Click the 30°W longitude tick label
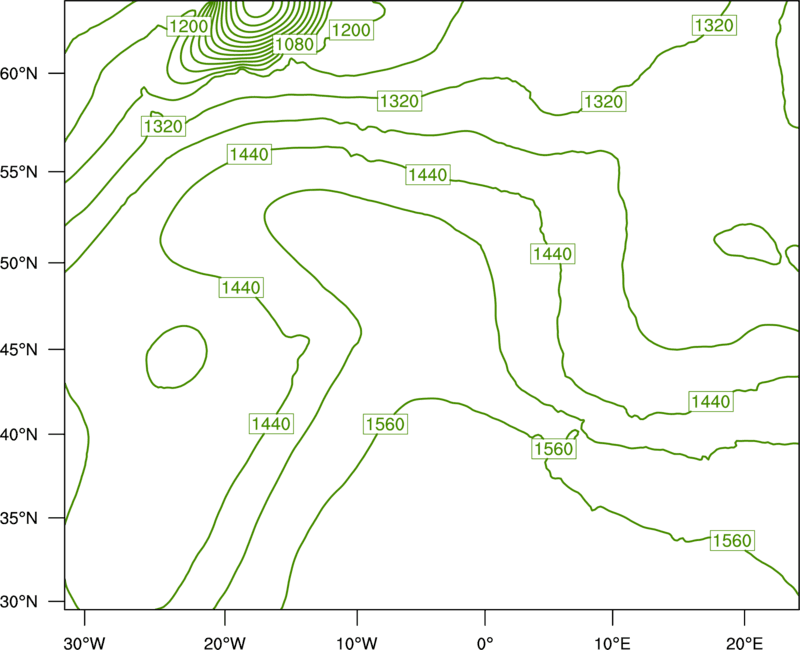The height and width of the screenshot is (650, 800). tap(85, 643)
